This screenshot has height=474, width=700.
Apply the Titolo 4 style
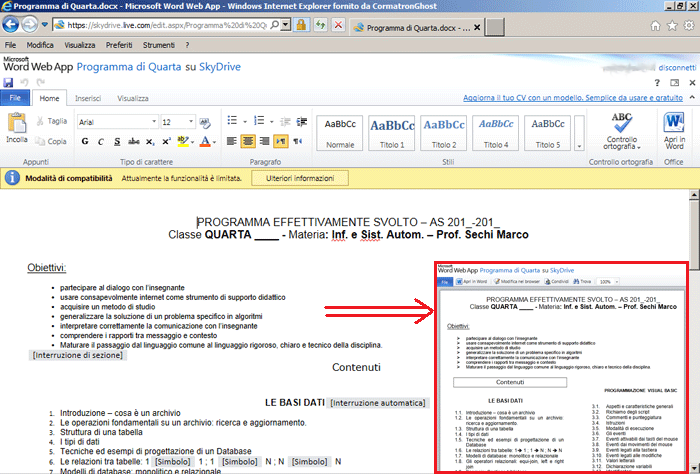(x=496, y=133)
